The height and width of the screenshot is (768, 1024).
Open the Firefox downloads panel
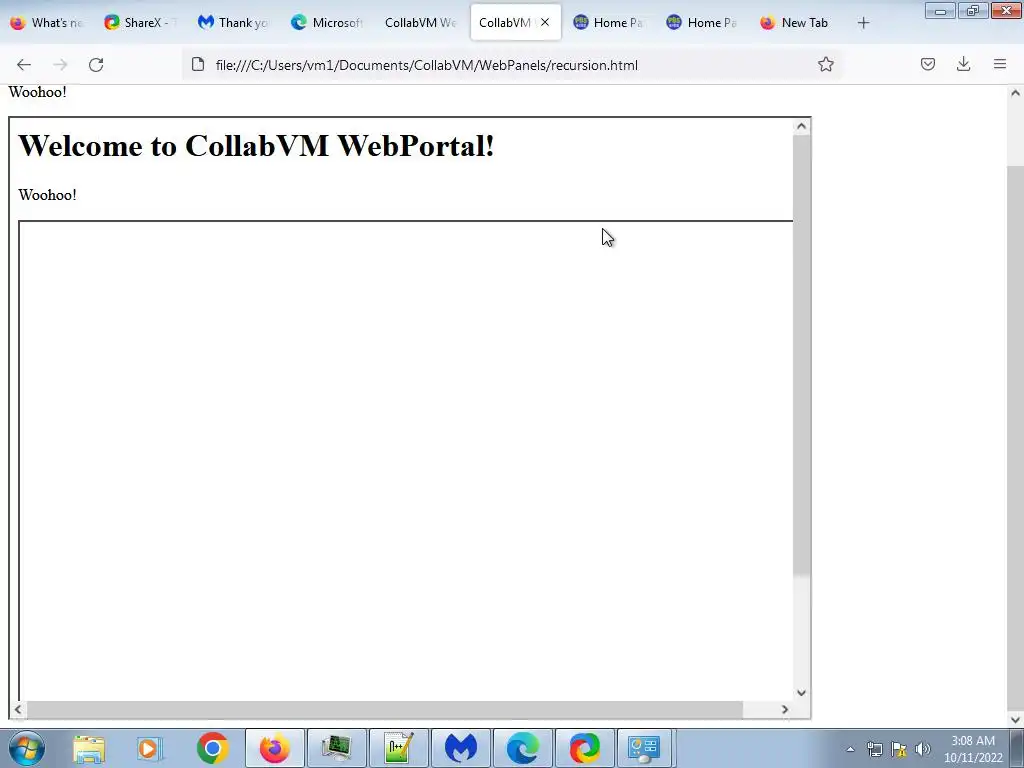[963, 64]
